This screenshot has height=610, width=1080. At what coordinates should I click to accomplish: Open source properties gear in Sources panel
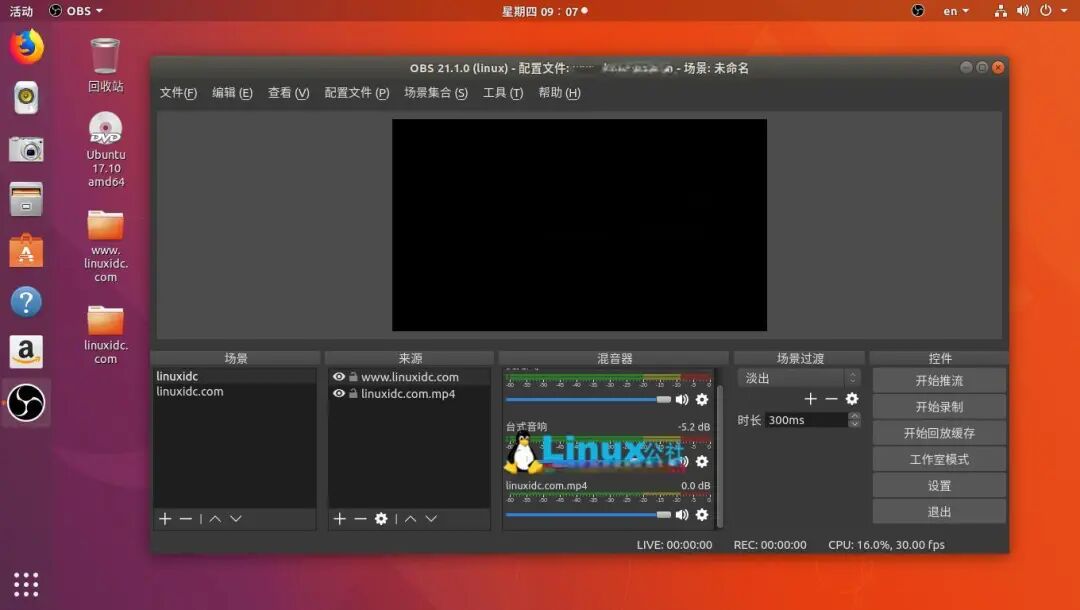coord(381,518)
